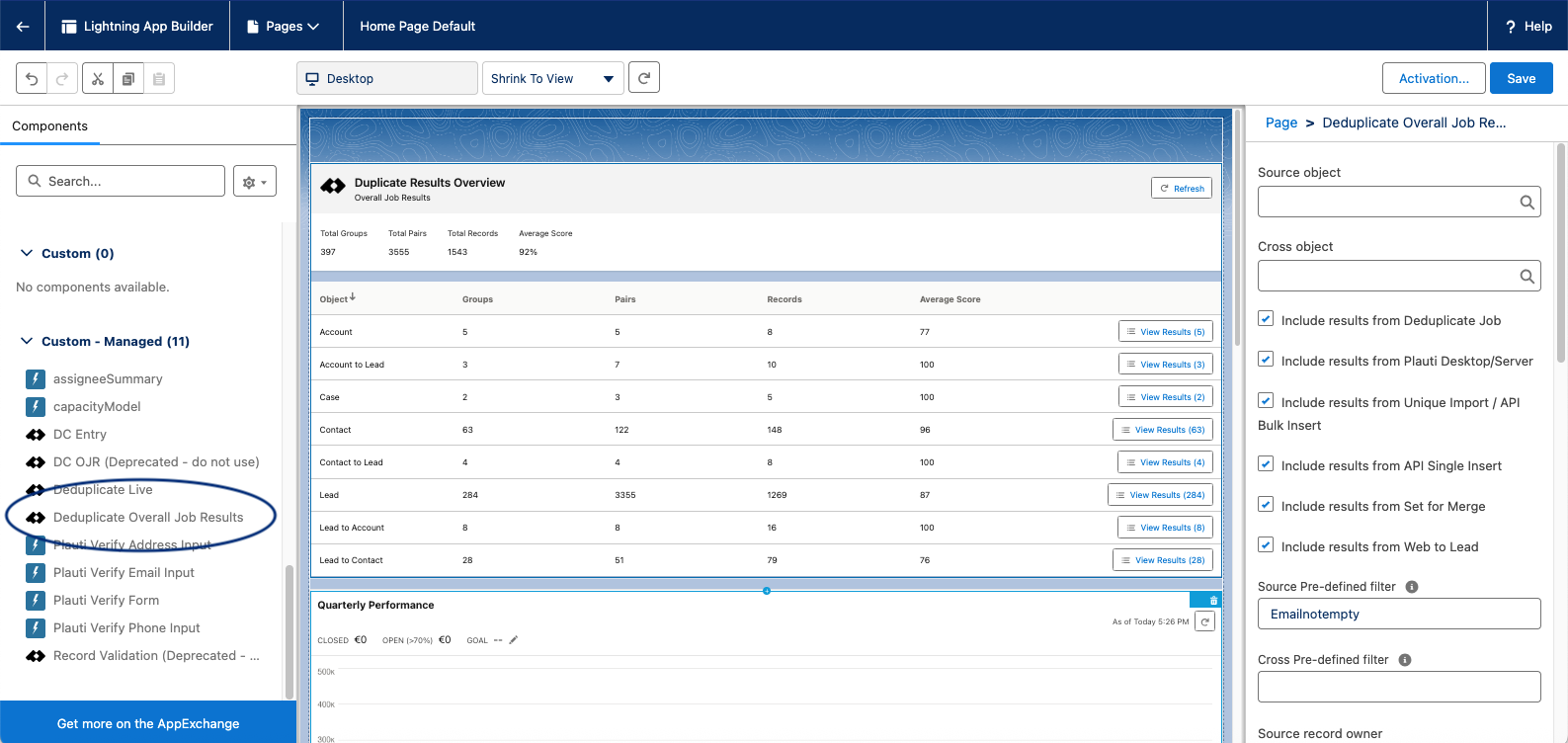1568x743 pixels.
Task: Click the Save button
Action: pos(1522,78)
